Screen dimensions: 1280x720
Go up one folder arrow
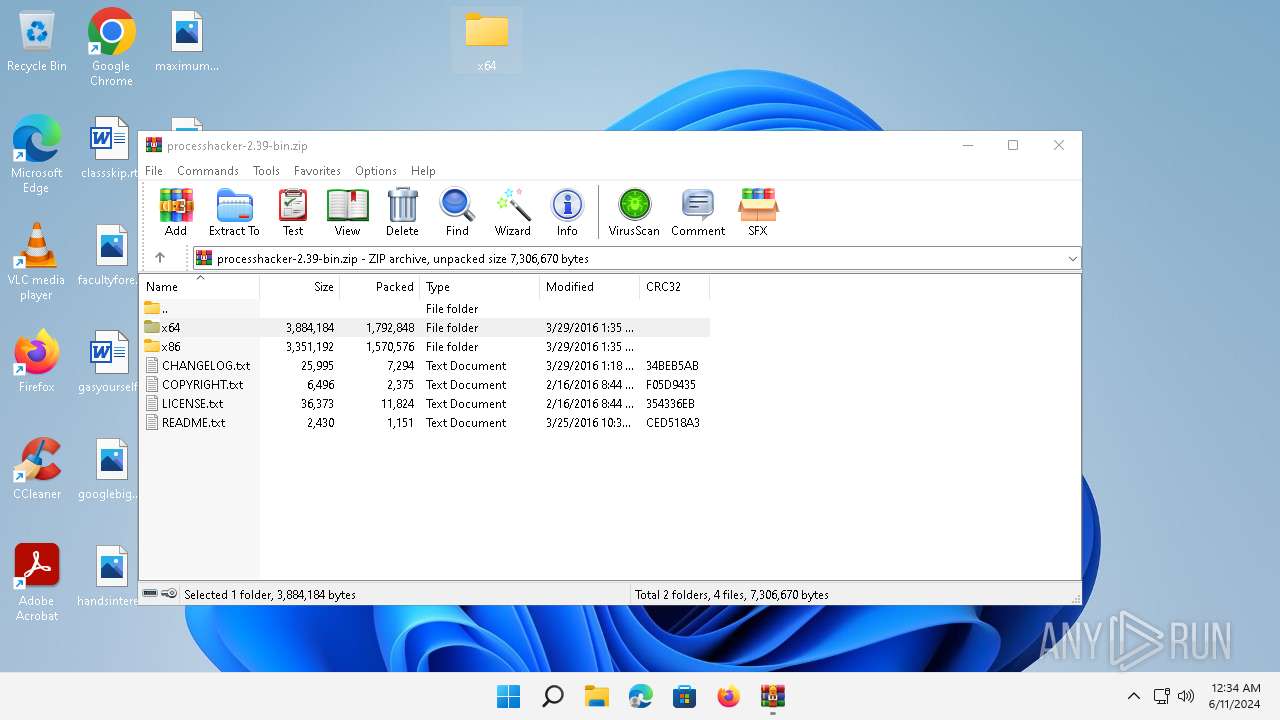[x=160, y=258]
